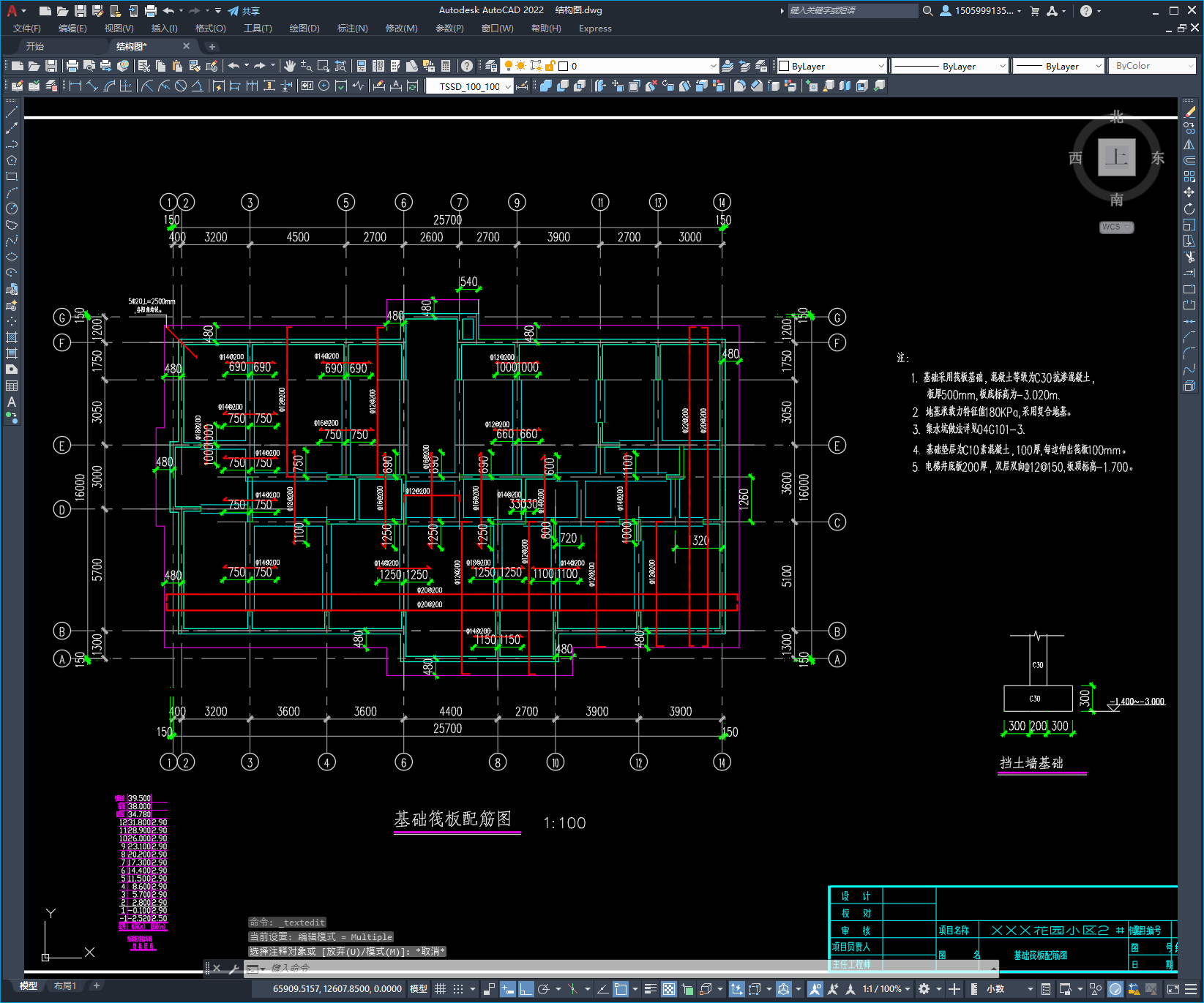This screenshot has width=1204, height=1003.
Task: Expand the layer dropdown list
Action: [x=714, y=66]
